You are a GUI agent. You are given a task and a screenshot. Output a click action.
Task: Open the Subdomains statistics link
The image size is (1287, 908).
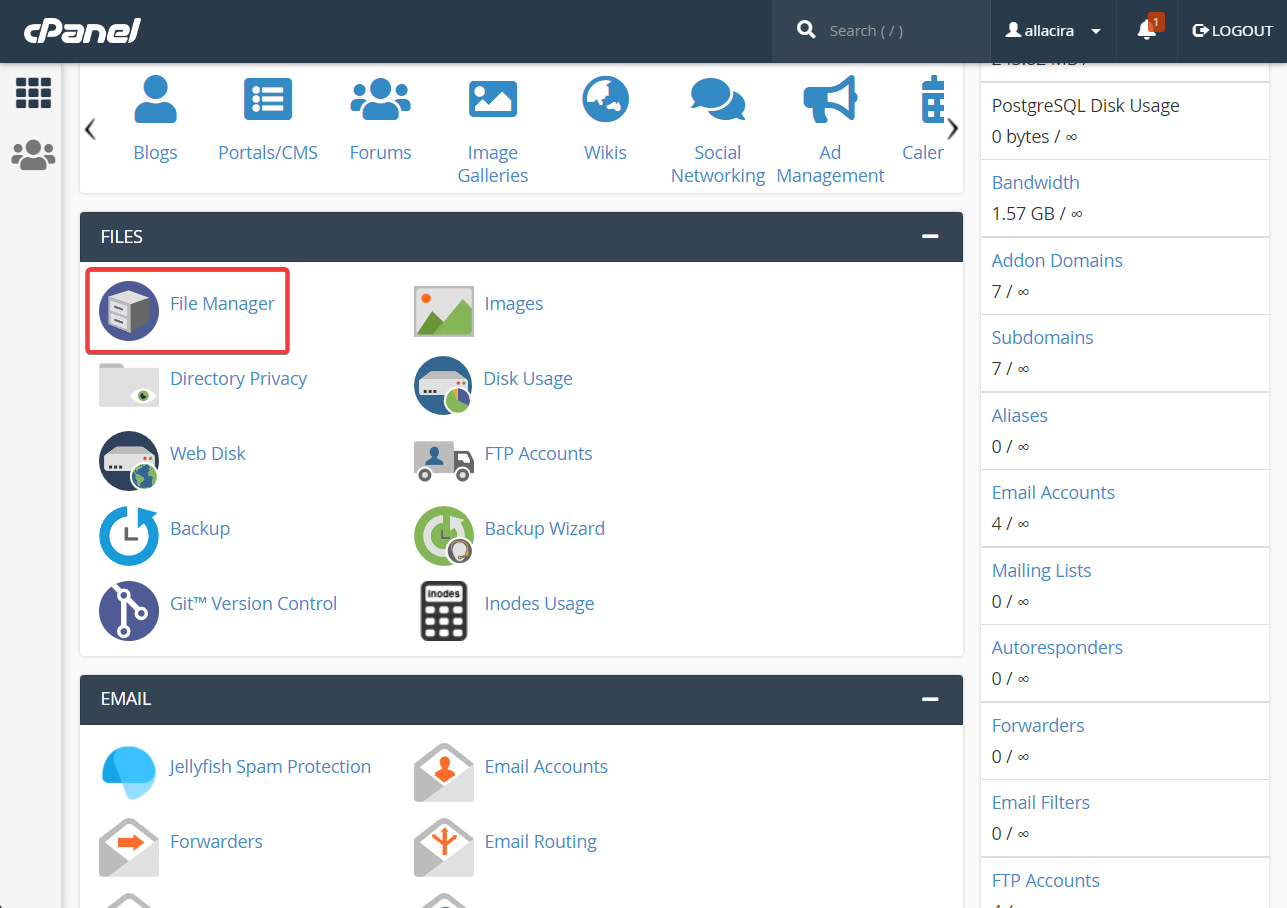[x=1042, y=338]
